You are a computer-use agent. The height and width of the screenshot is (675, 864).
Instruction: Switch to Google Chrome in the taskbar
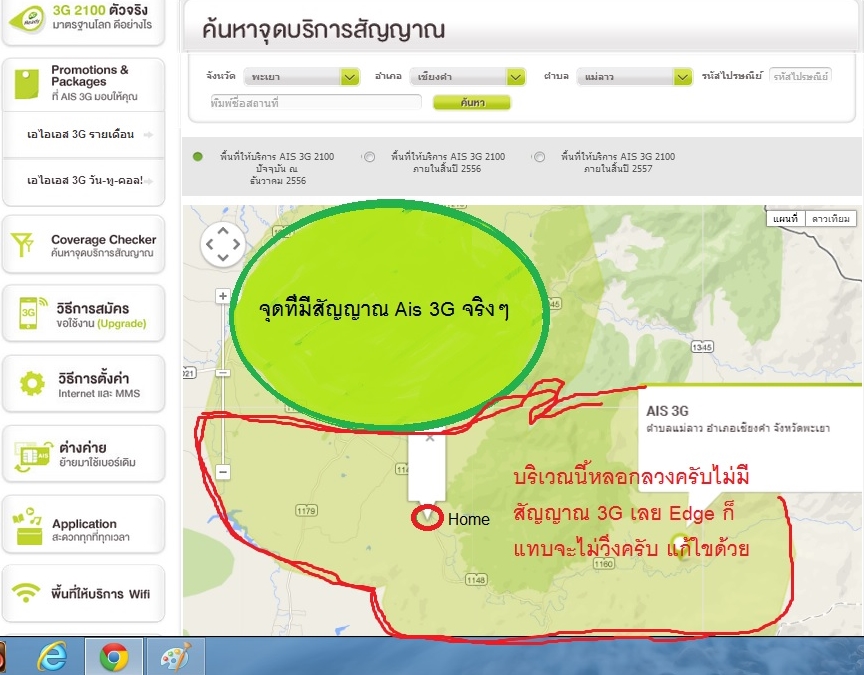click(x=114, y=656)
